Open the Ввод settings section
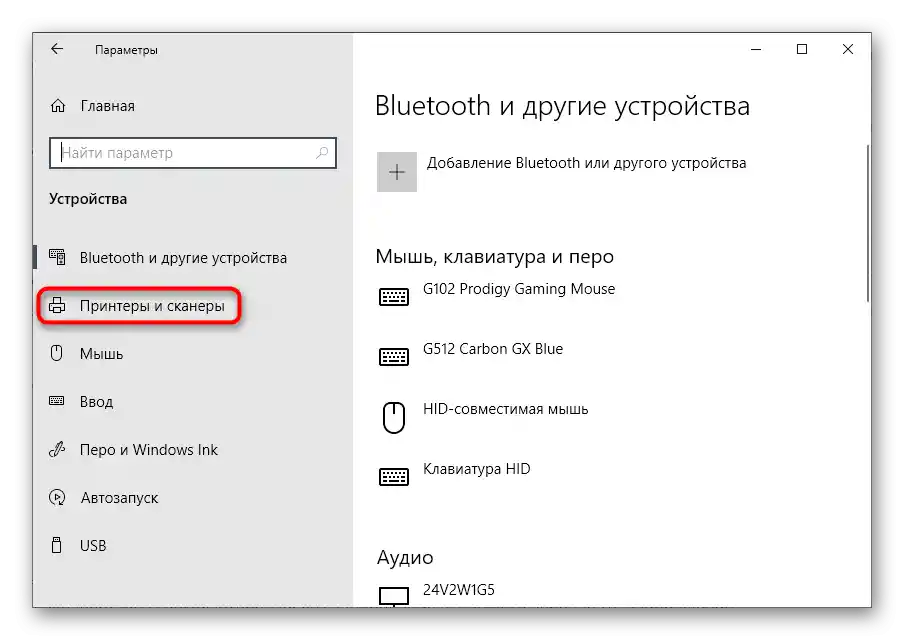The height and width of the screenshot is (640, 904). click(x=96, y=401)
